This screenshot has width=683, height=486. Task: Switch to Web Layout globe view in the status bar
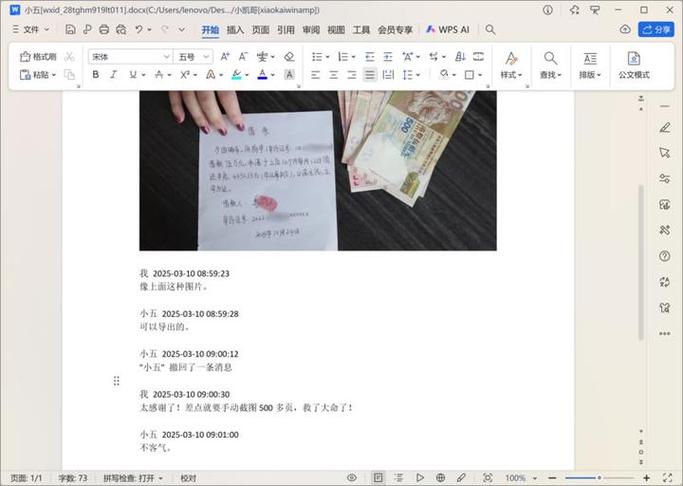point(440,478)
